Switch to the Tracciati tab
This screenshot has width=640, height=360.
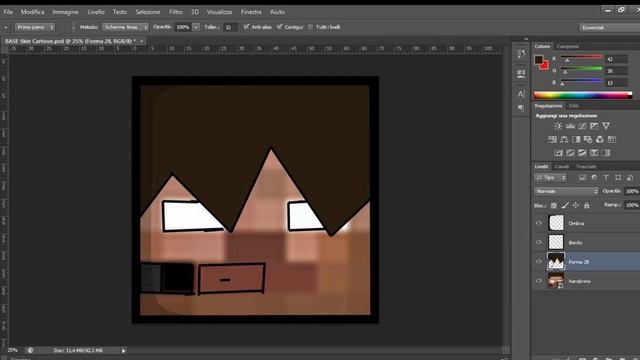click(x=586, y=167)
